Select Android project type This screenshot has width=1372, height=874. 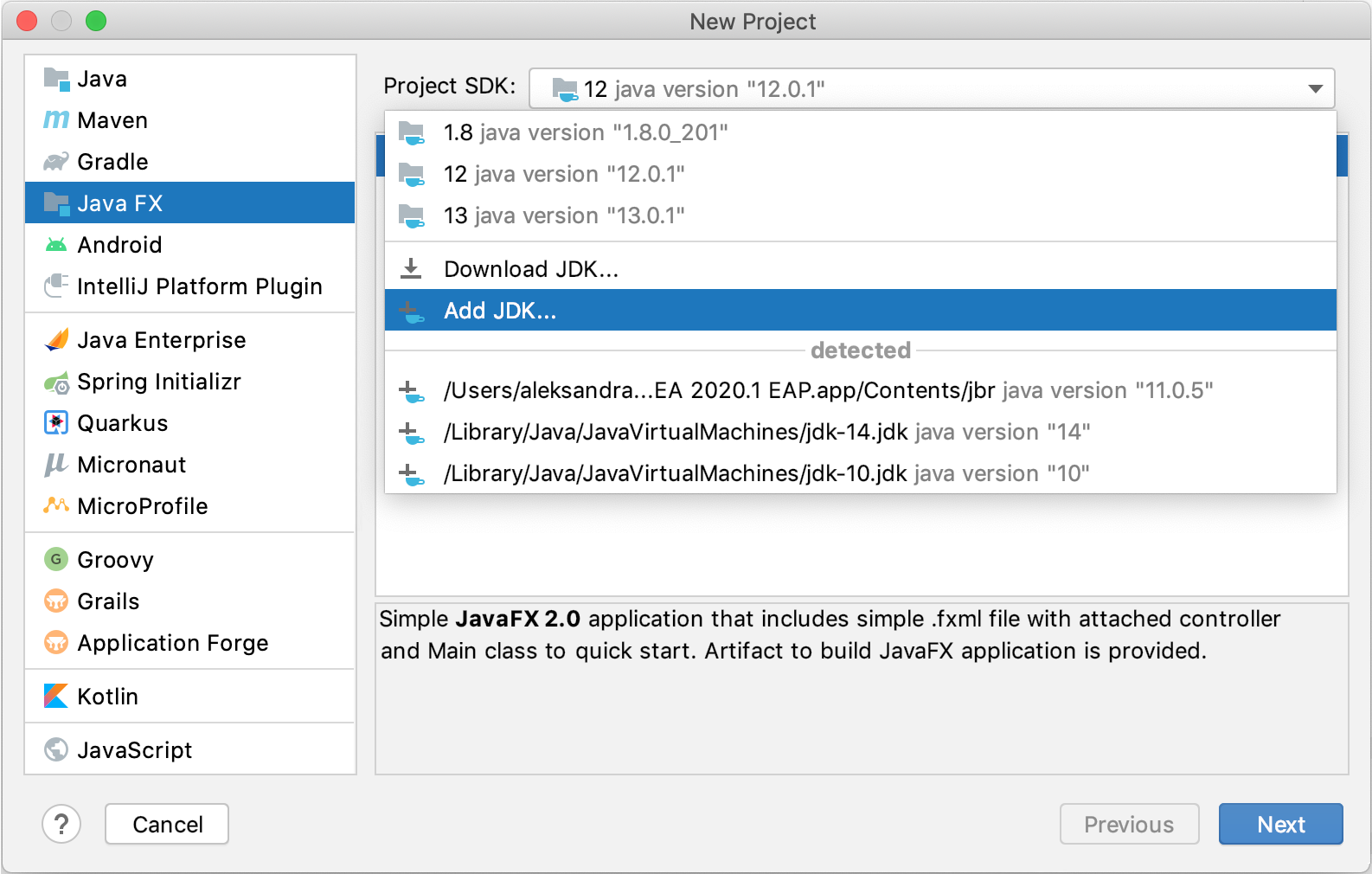click(x=190, y=244)
